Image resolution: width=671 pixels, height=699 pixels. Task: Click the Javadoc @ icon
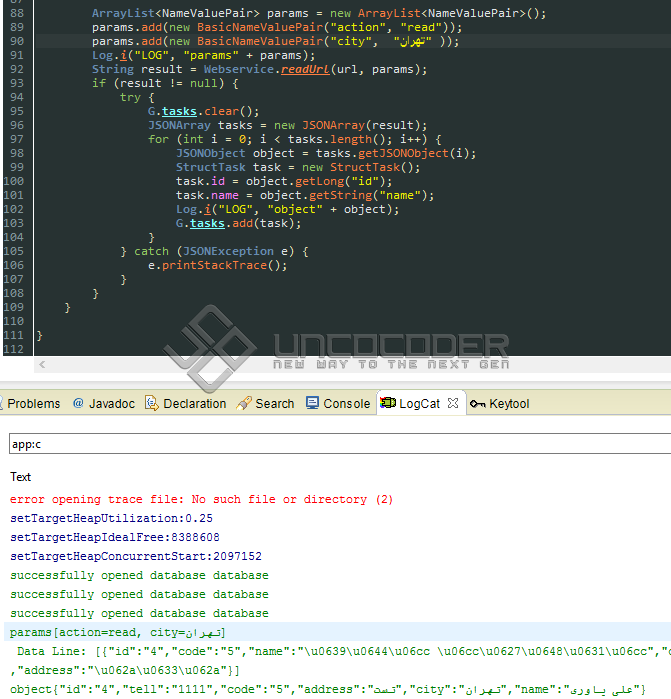78,403
